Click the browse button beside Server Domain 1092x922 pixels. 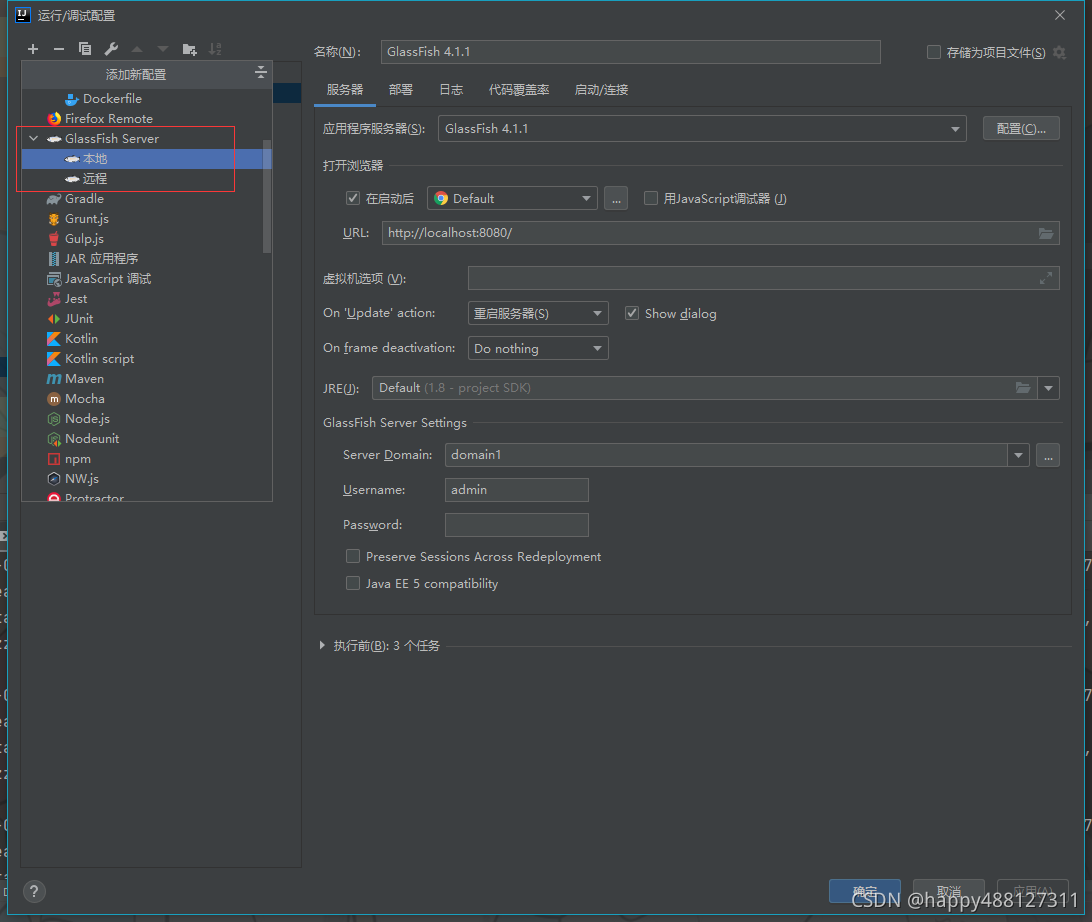click(x=1047, y=455)
